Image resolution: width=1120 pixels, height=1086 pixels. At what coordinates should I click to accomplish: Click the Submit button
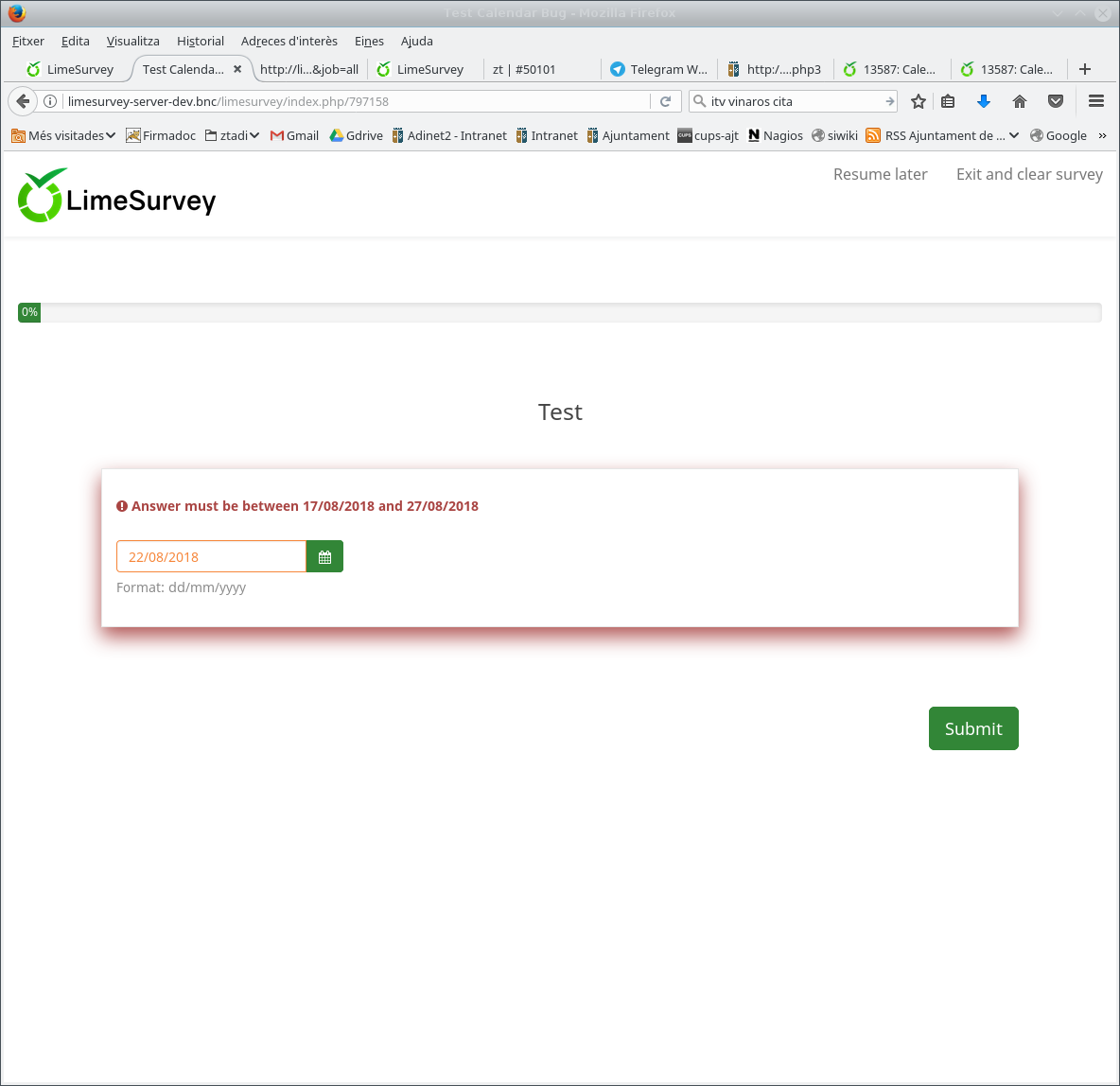pyautogui.click(x=972, y=728)
